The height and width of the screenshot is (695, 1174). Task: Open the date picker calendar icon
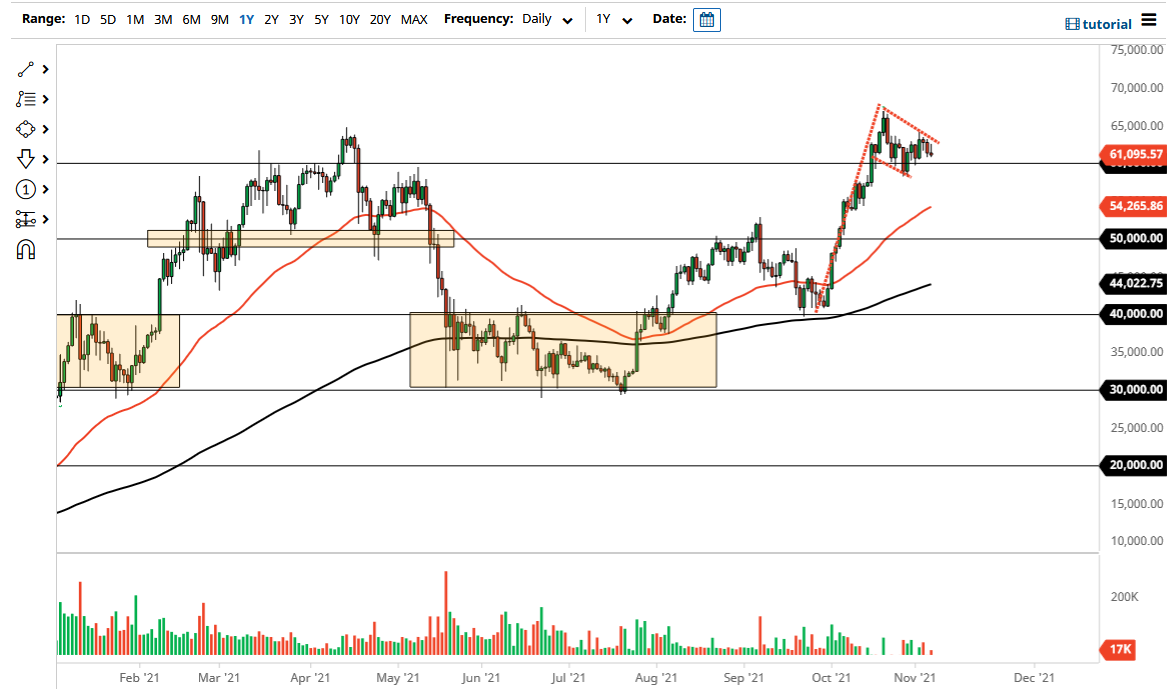click(x=707, y=19)
